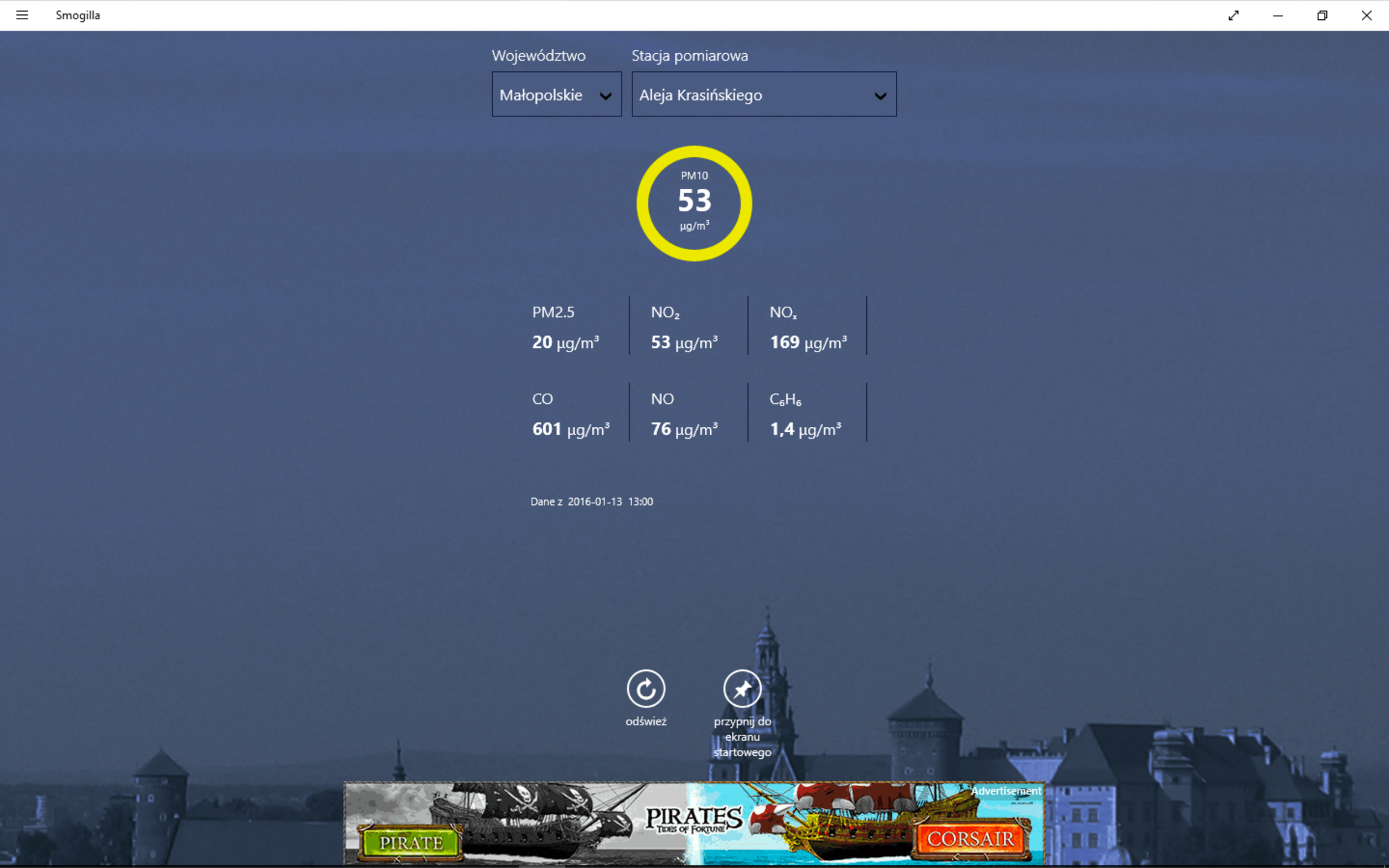Open the hamburger navigation menu
This screenshot has height=868, width=1389.
pos(22,15)
